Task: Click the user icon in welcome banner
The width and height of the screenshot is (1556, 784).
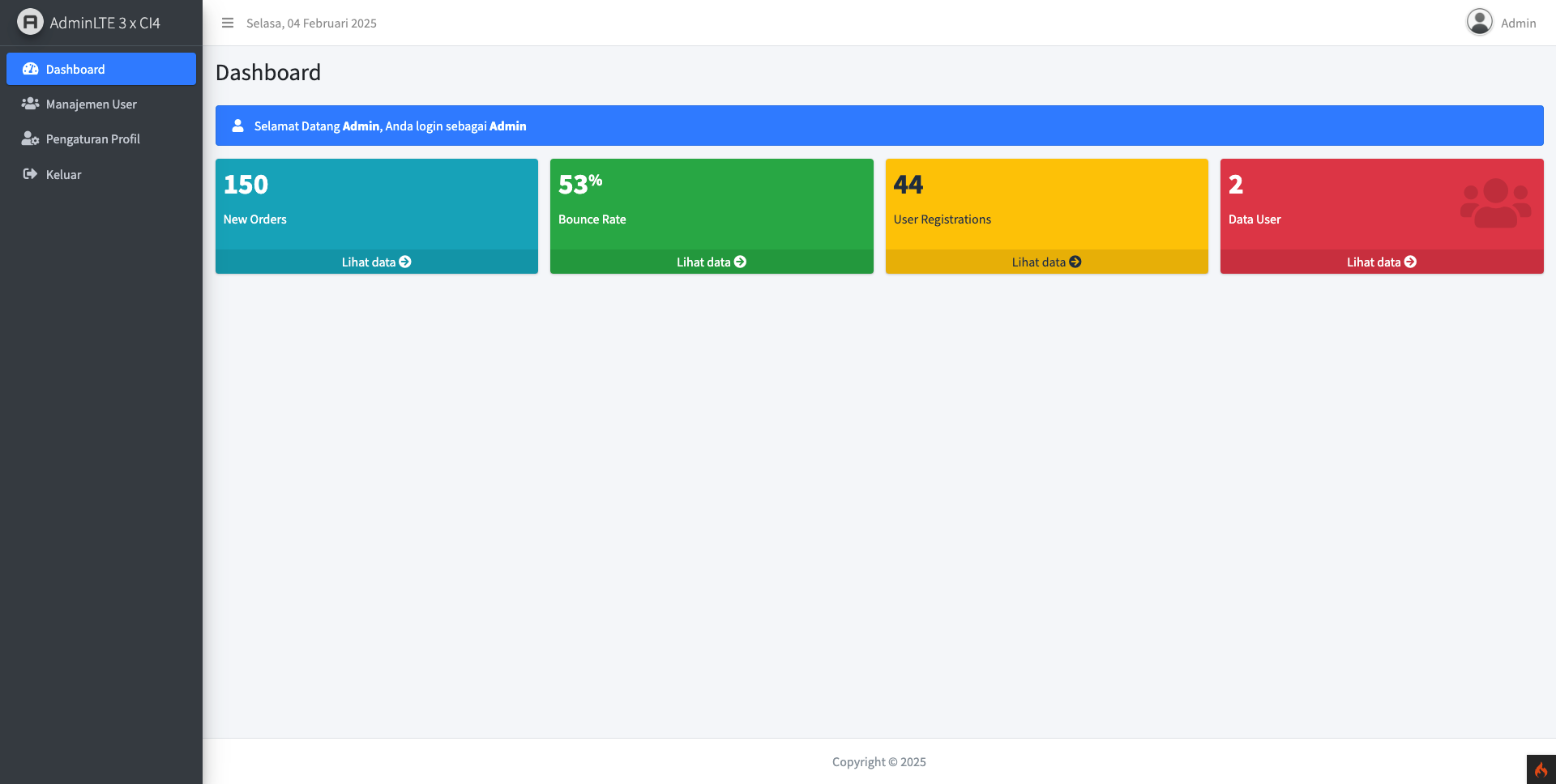Action: (x=238, y=126)
